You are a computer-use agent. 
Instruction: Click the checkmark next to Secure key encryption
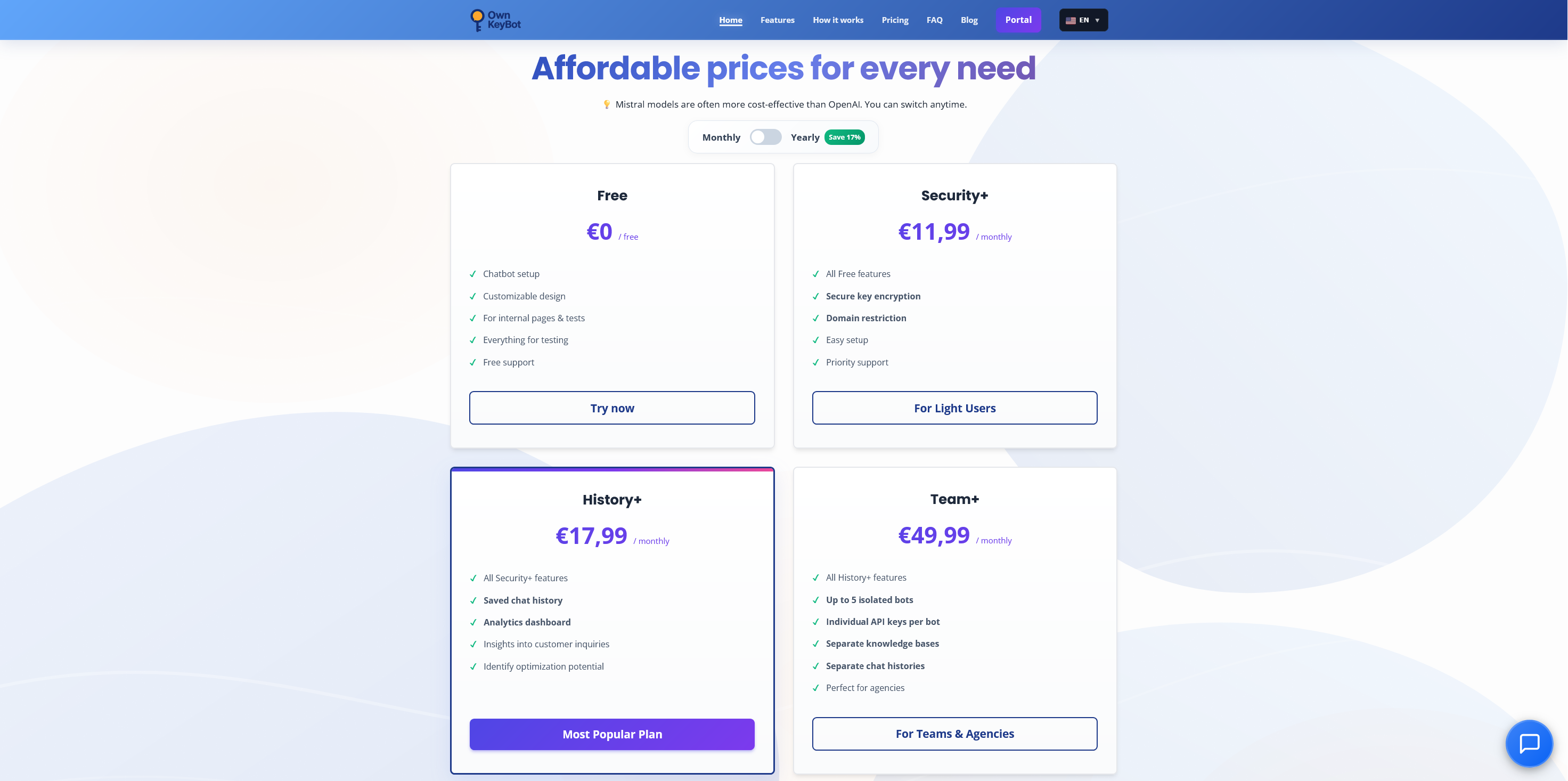pyautogui.click(x=815, y=296)
